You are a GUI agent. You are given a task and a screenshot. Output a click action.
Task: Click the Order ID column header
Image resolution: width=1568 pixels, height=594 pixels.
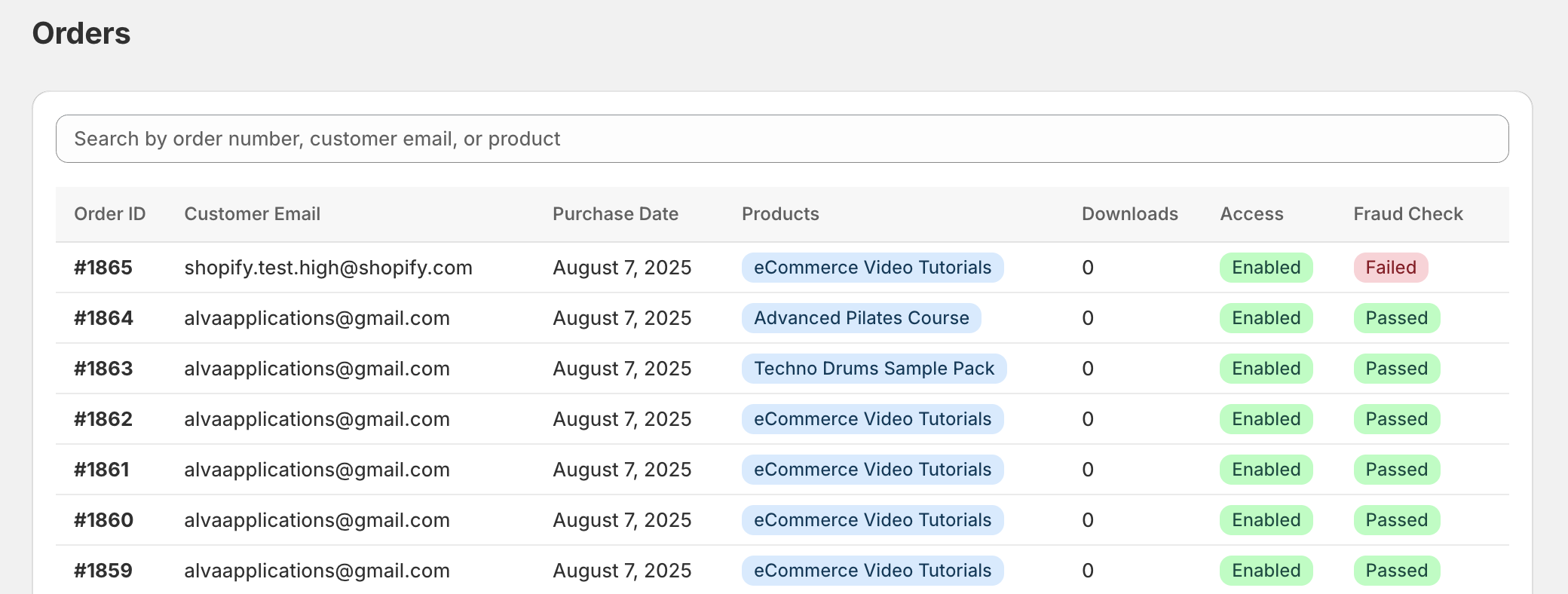[109, 214]
